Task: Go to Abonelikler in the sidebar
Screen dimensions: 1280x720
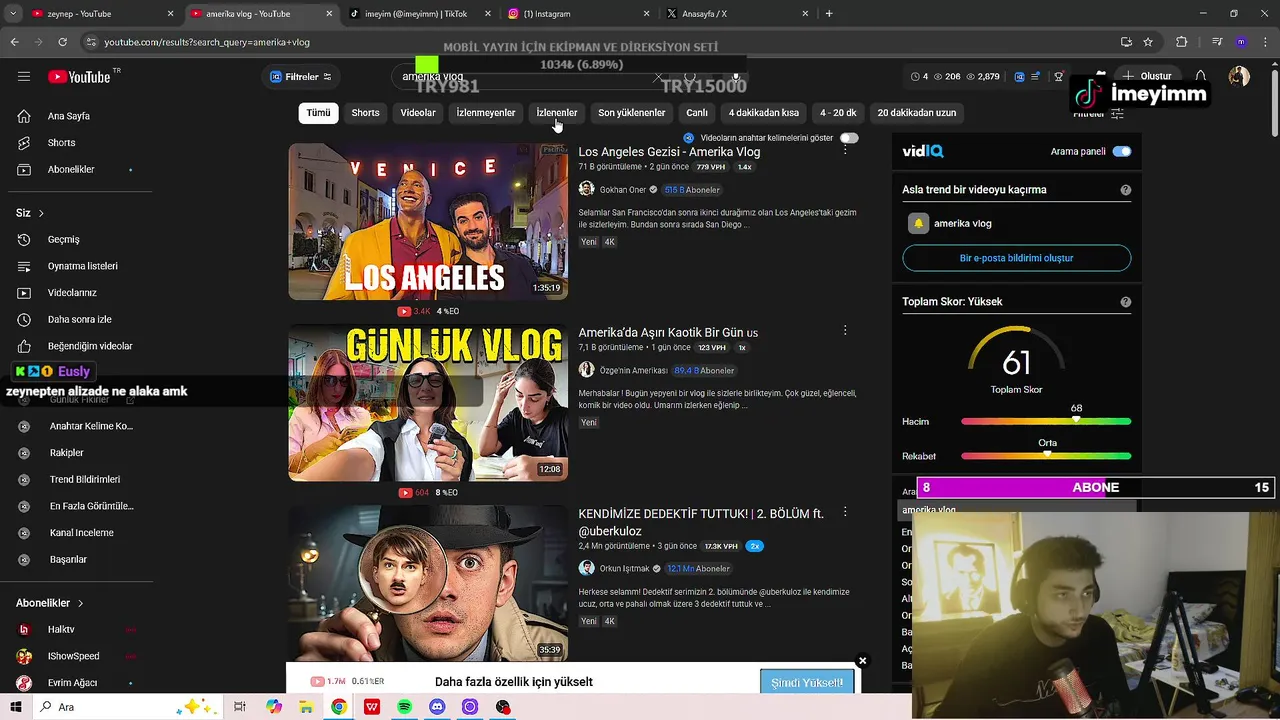Action: pyautogui.click(x=71, y=170)
